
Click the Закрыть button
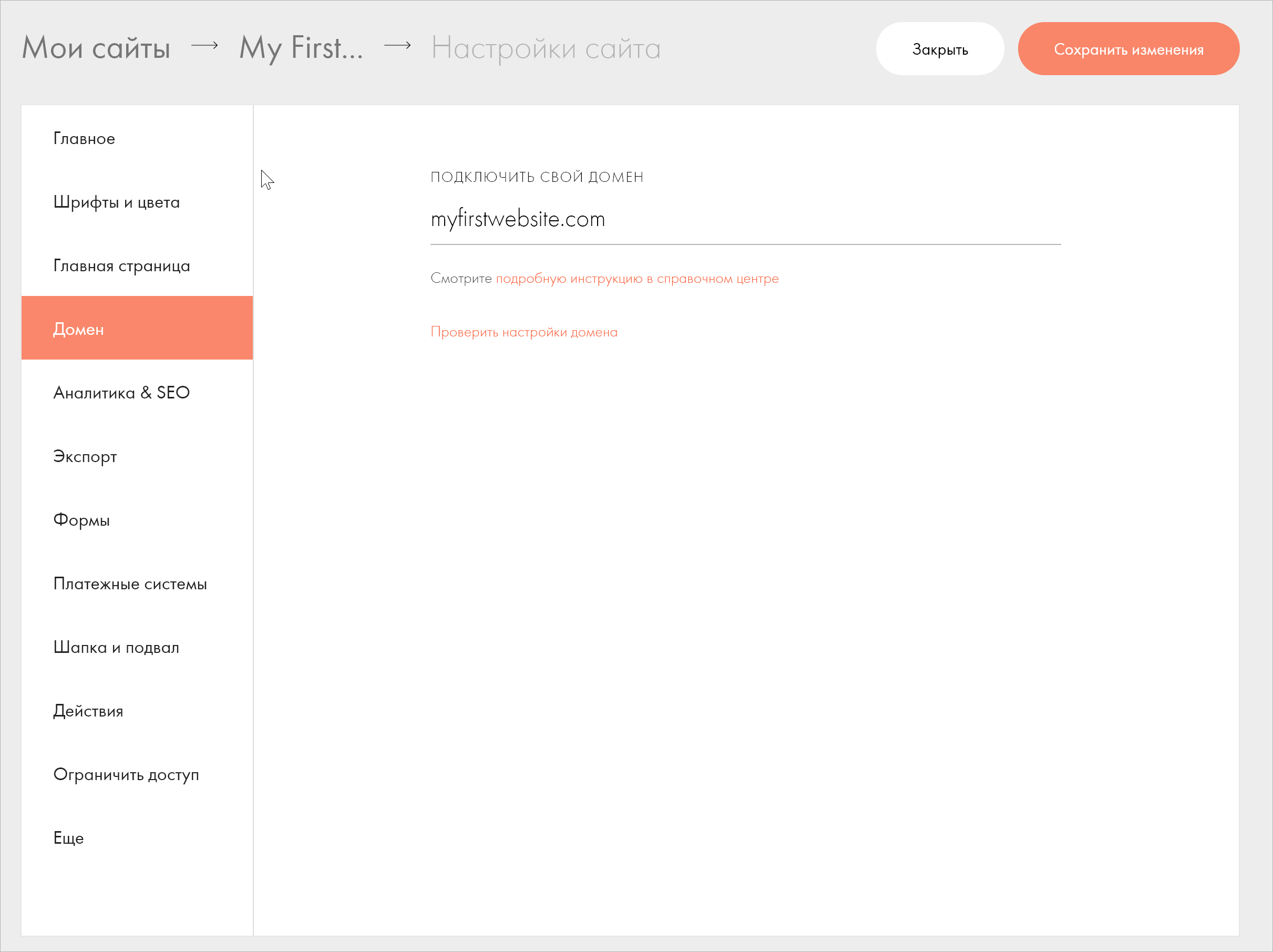point(940,49)
